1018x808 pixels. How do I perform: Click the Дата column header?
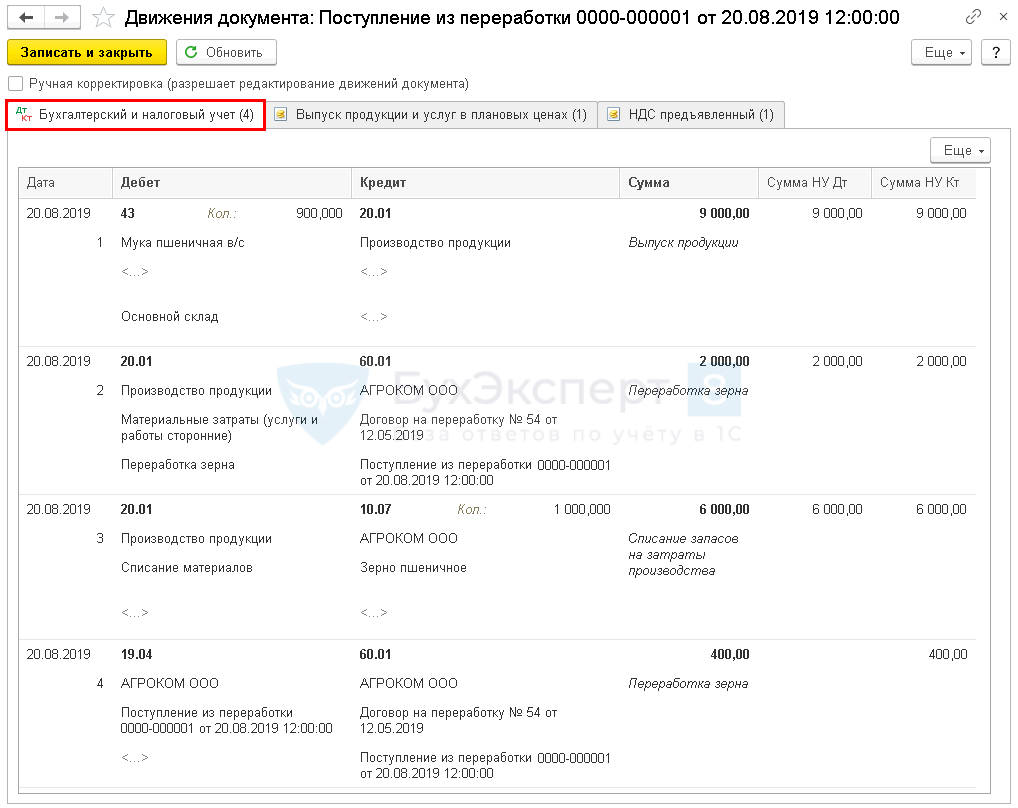tap(65, 183)
